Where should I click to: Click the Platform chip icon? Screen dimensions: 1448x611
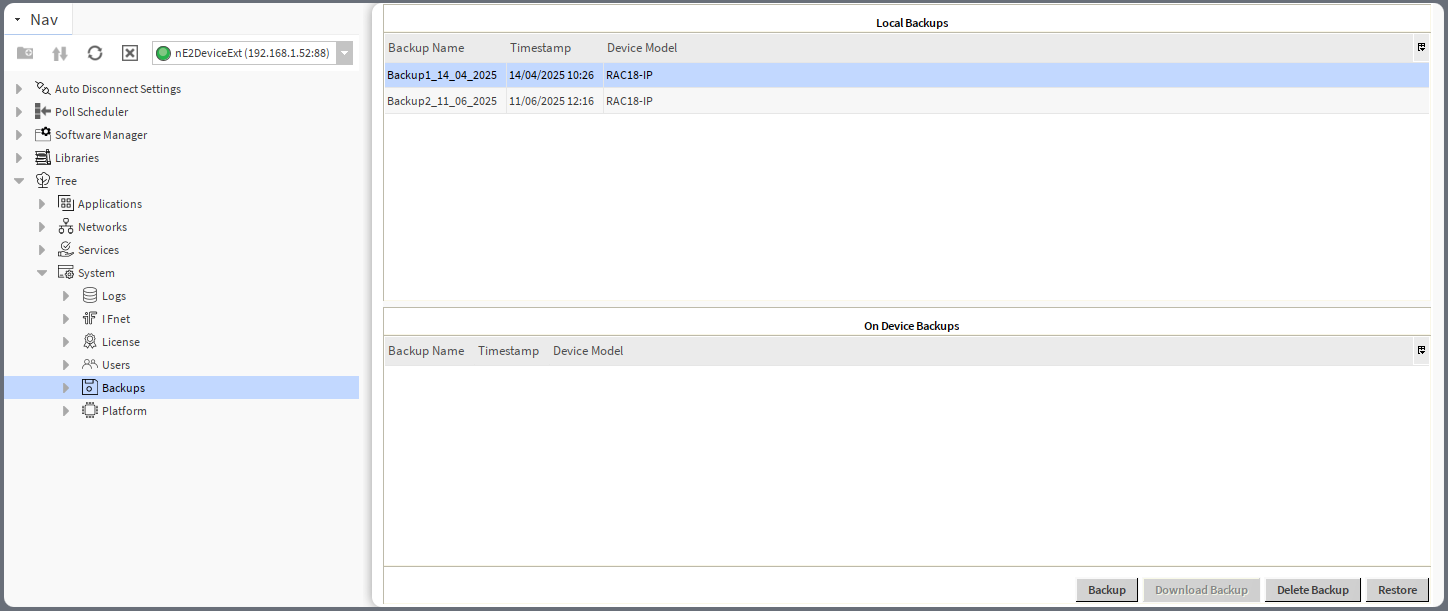click(x=89, y=410)
